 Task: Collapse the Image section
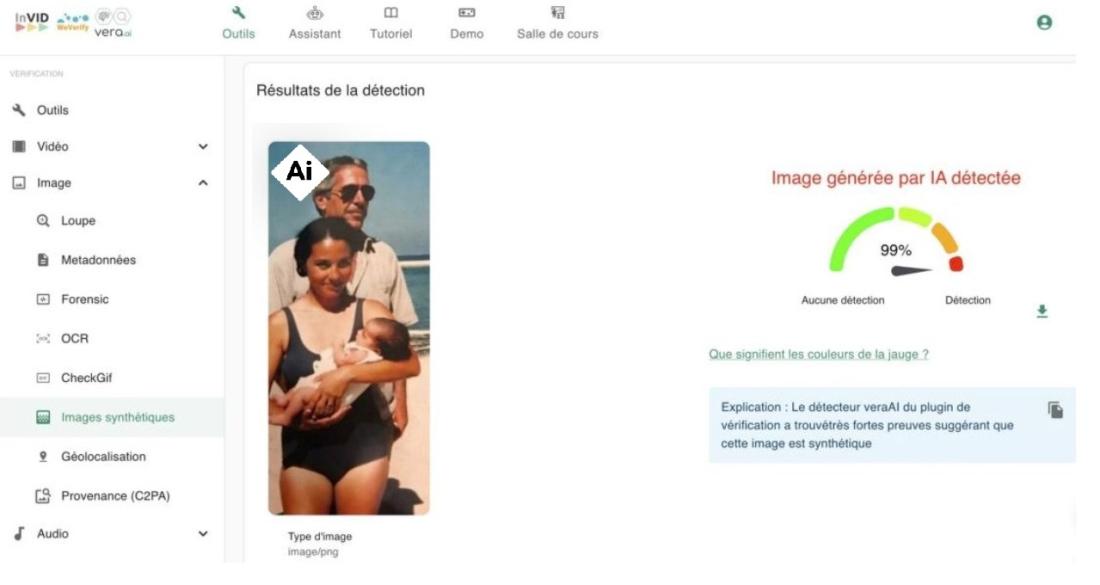point(203,183)
